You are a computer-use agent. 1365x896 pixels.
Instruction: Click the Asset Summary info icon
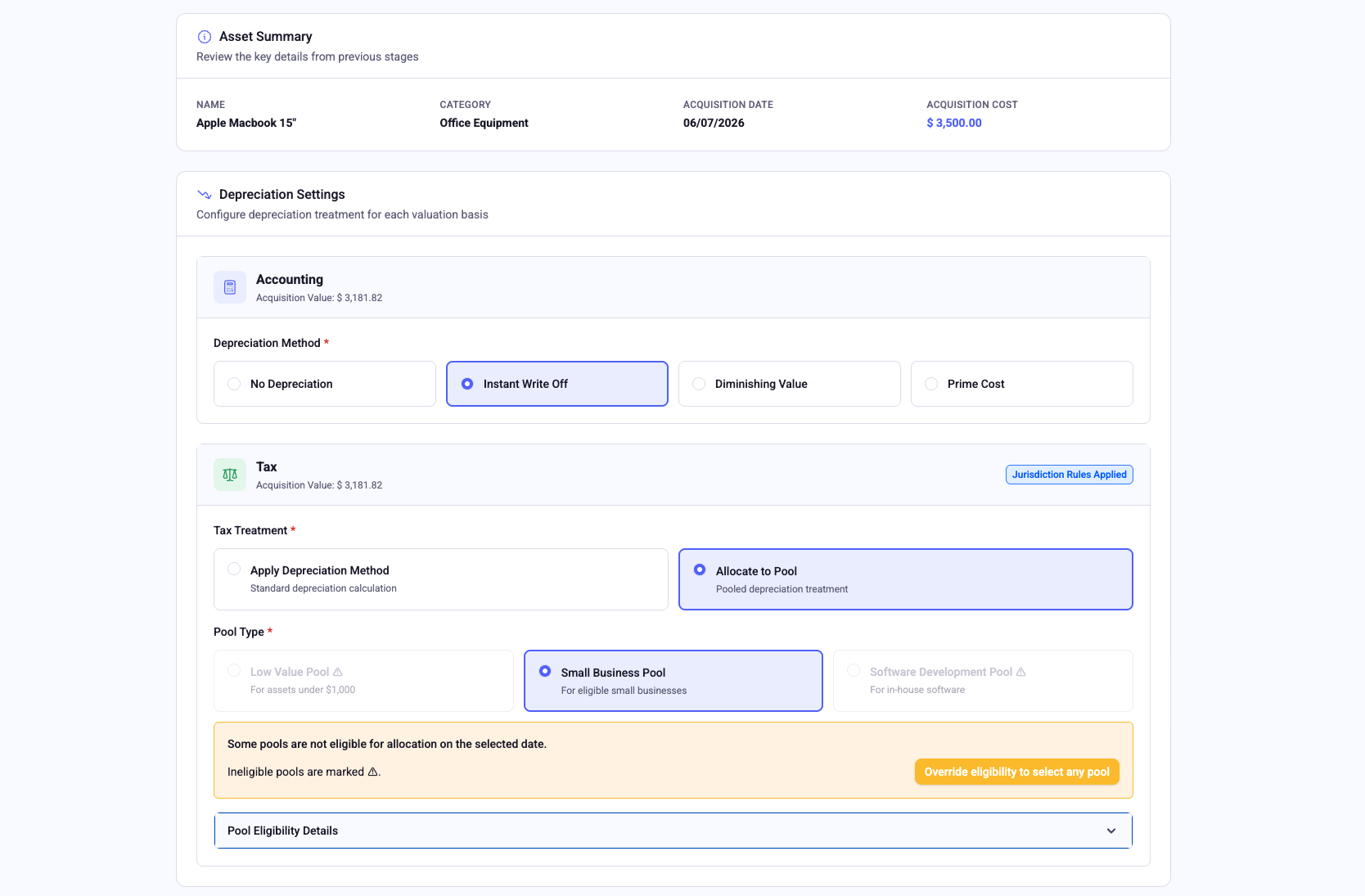tap(205, 37)
